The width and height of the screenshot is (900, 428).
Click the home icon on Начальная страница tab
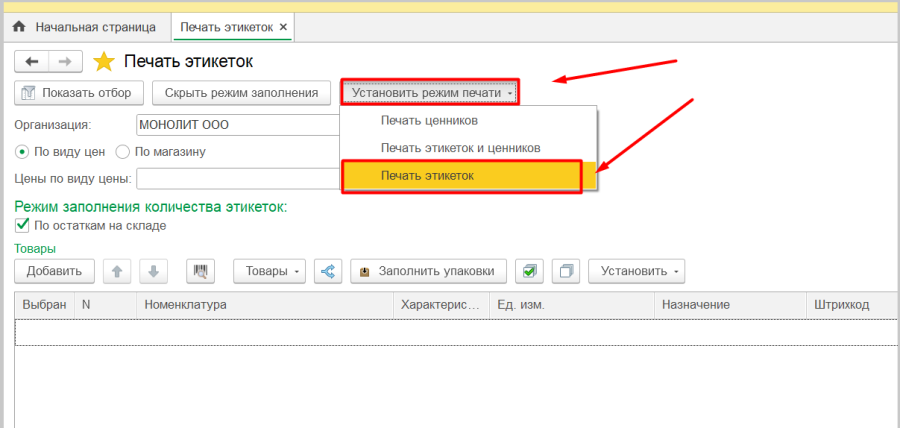(18, 26)
